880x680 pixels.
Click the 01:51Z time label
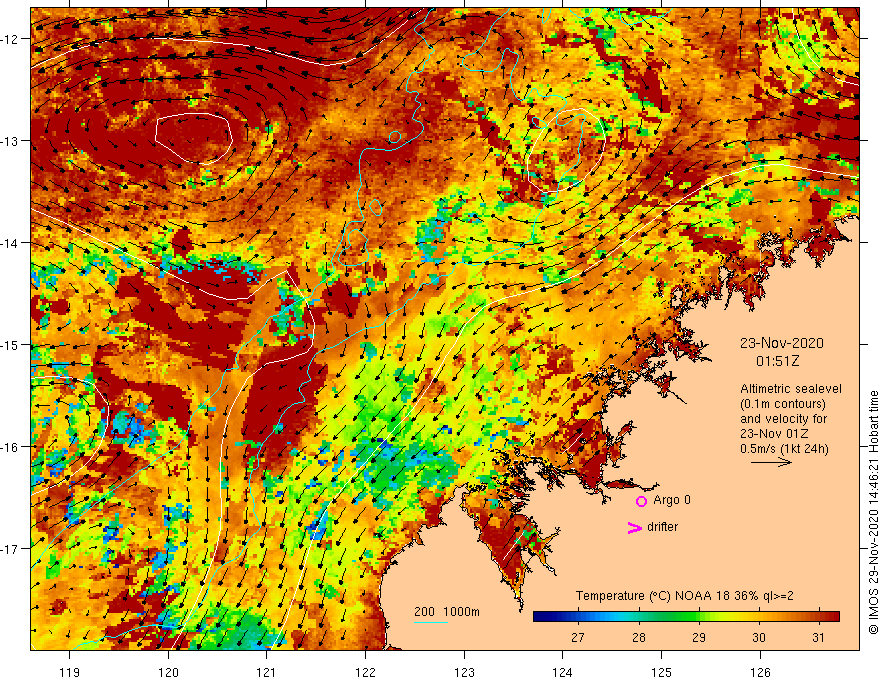pyautogui.click(x=777, y=361)
